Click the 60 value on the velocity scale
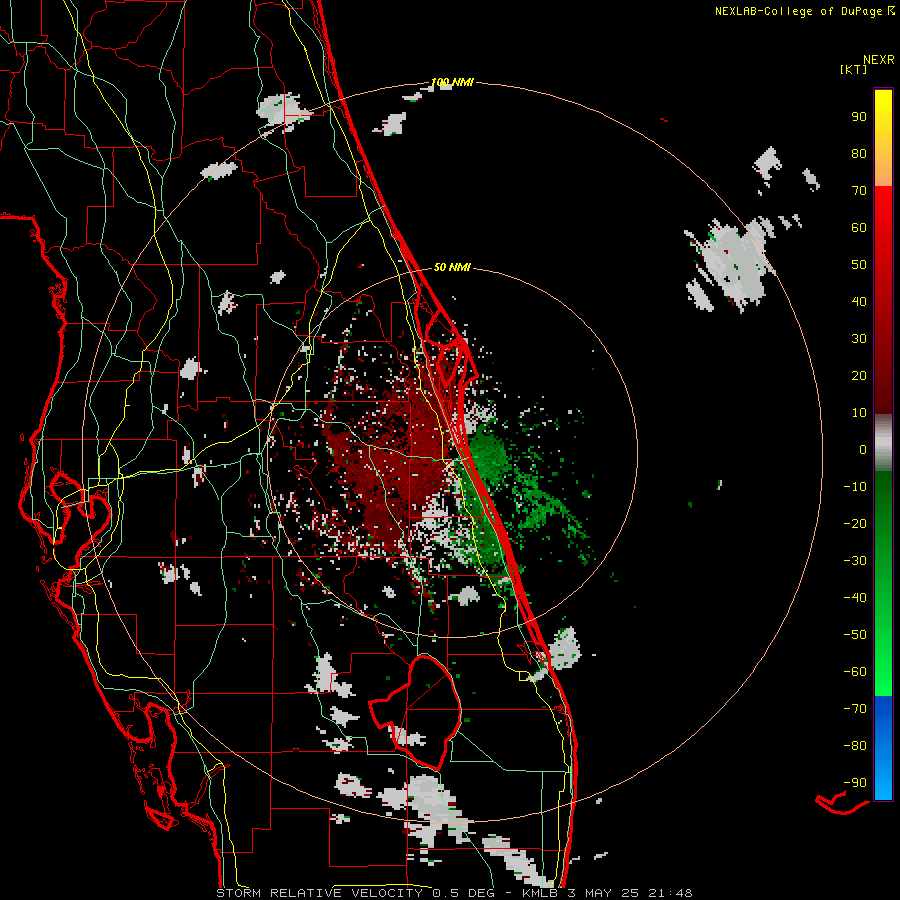 tap(859, 227)
